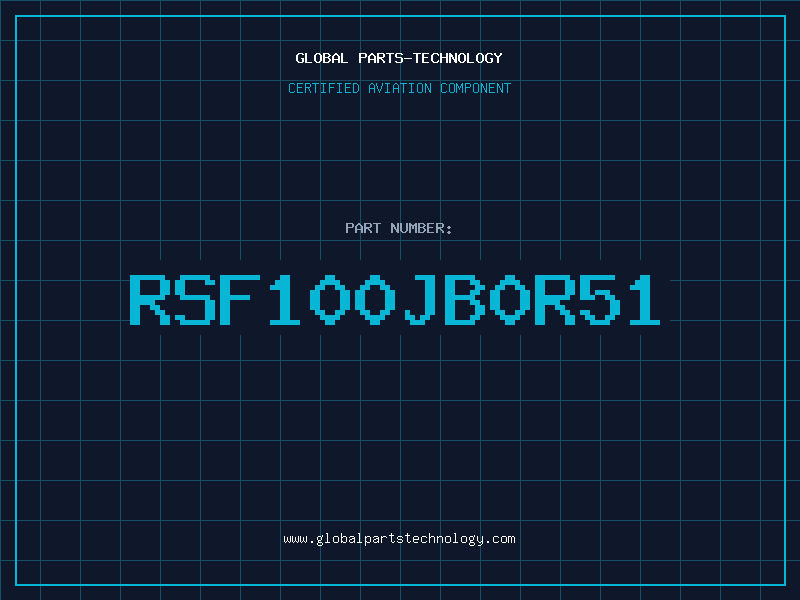Click the word COMPONENT in the subtitle

tap(476, 88)
